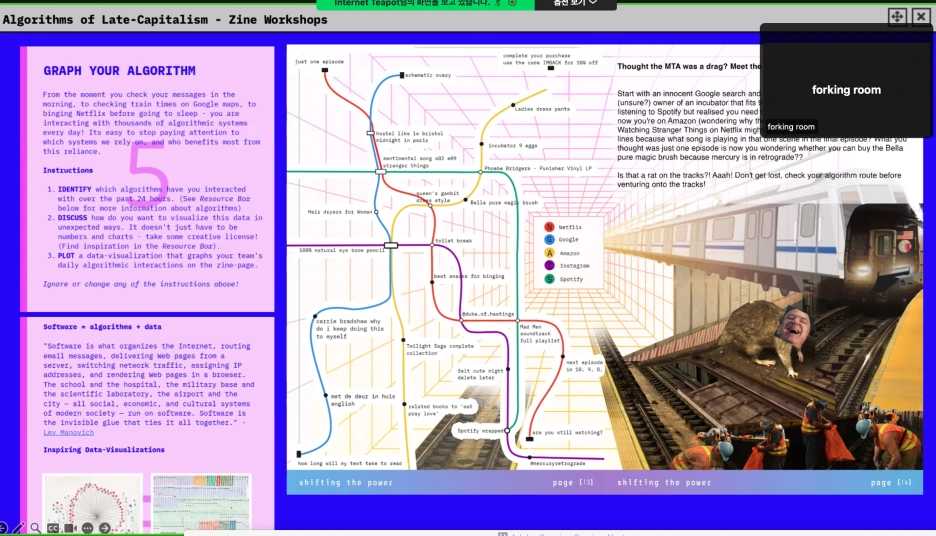Click the forking room video tile
936x536 pixels.
pos(846,81)
